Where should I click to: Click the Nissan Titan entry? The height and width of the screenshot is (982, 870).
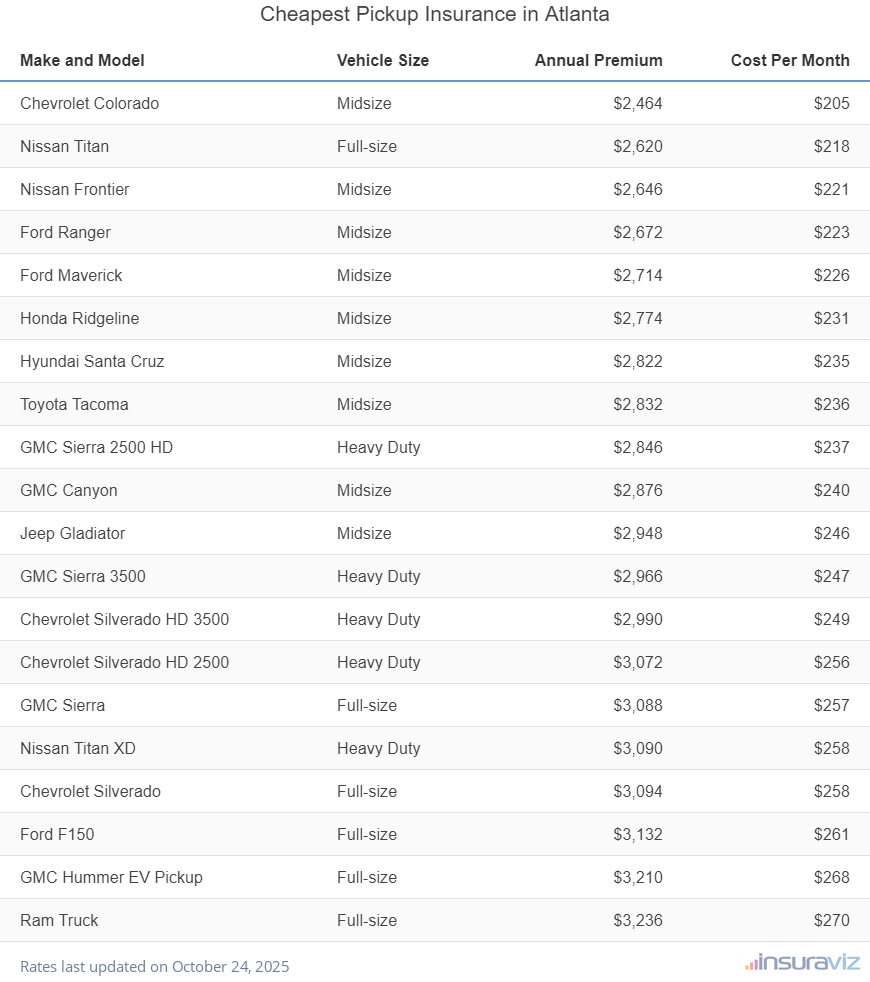[64, 146]
